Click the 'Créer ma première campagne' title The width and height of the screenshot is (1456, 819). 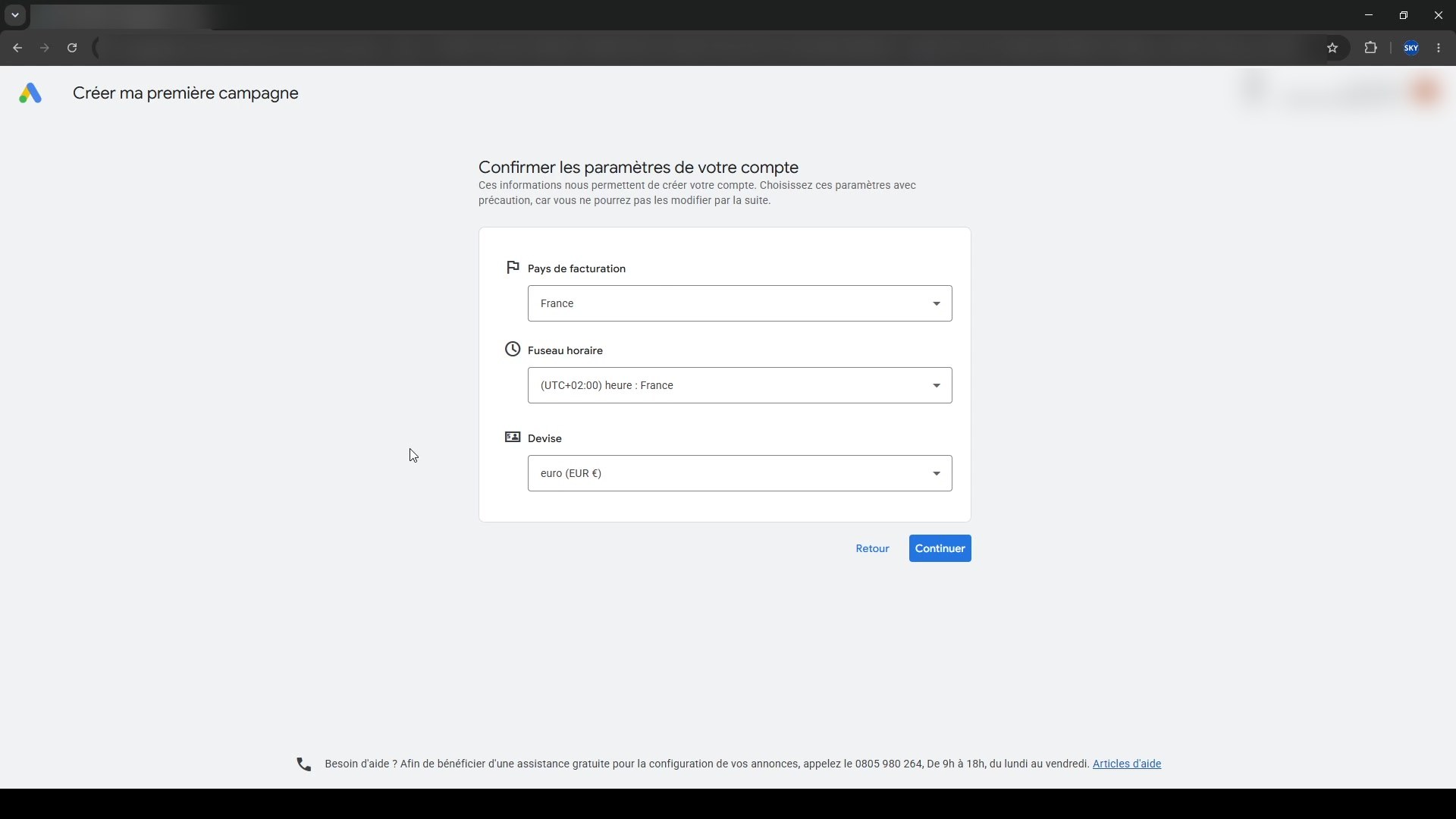tap(186, 93)
